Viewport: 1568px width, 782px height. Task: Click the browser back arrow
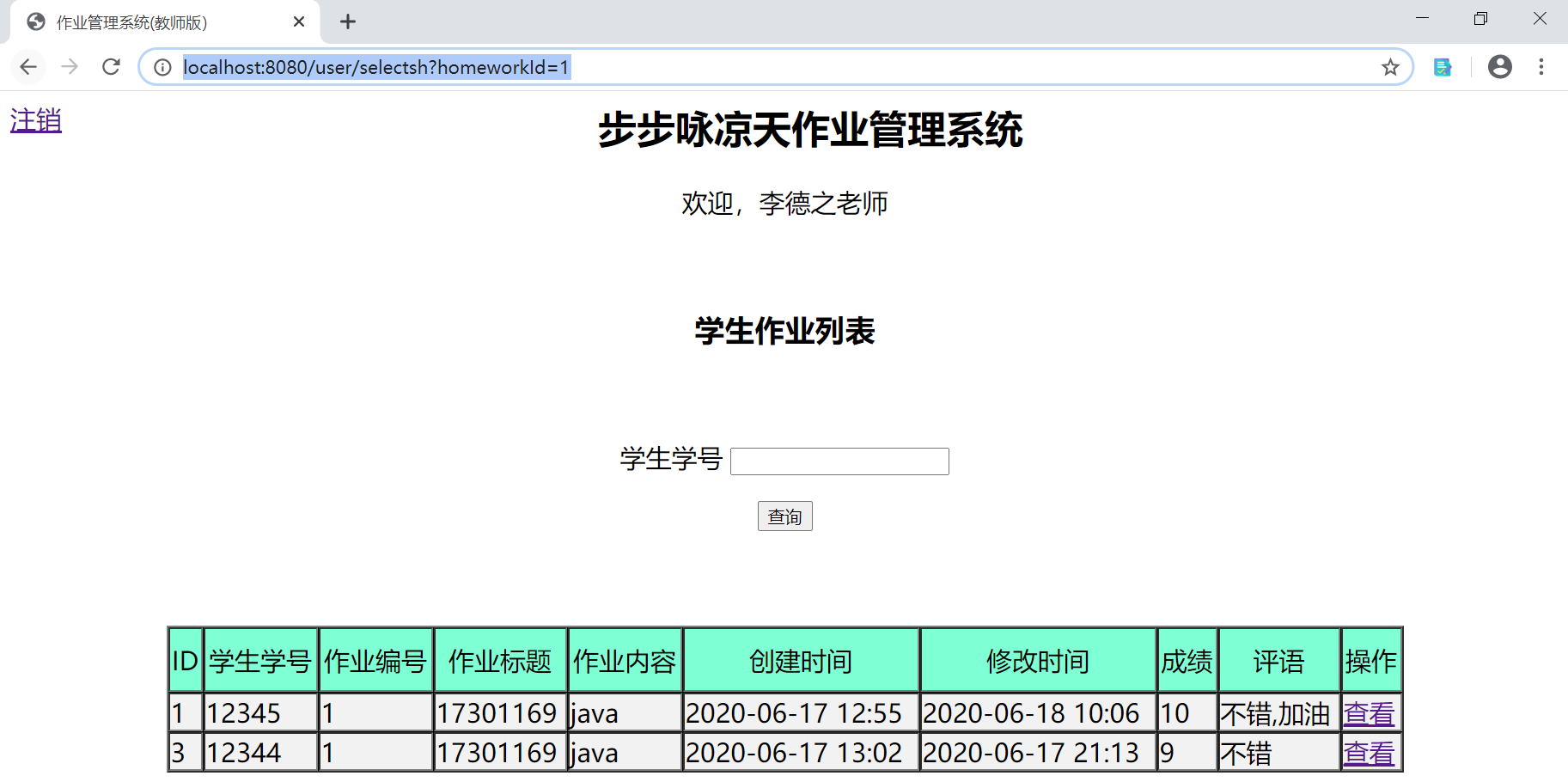[28, 67]
